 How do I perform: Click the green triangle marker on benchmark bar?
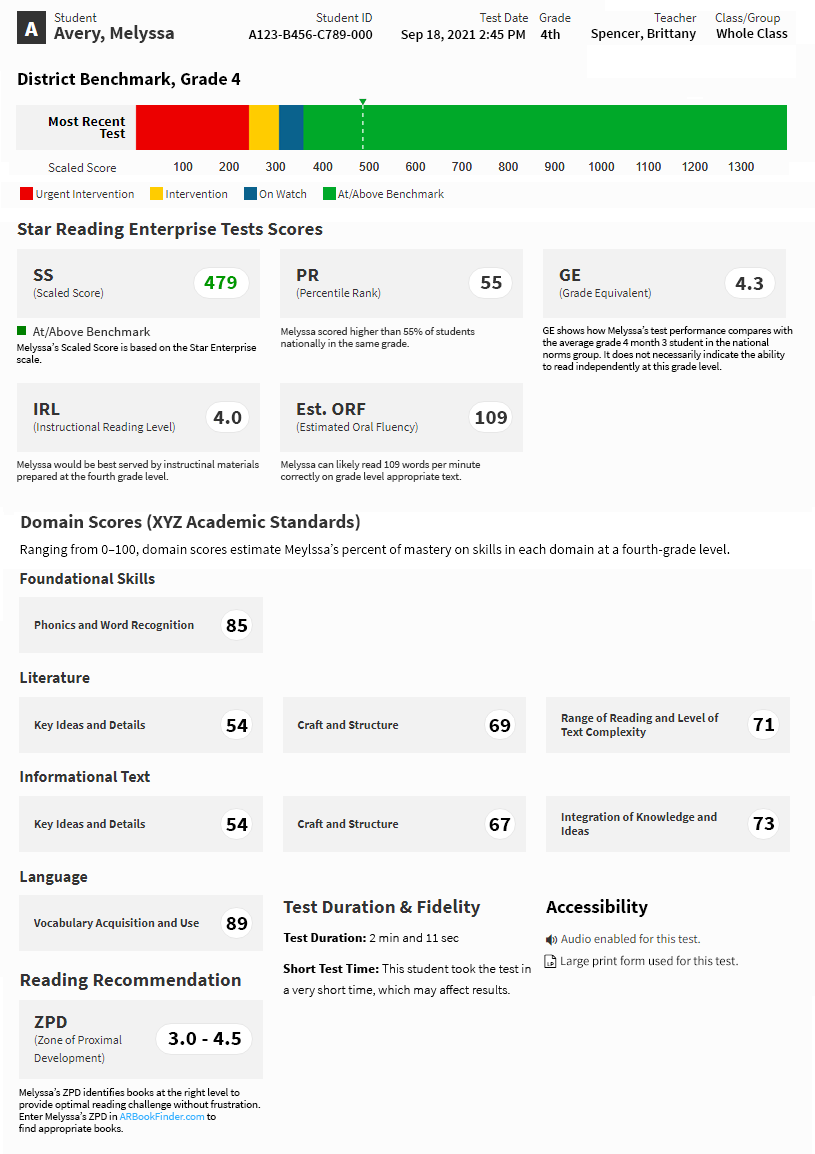click(x=363, y=102)
